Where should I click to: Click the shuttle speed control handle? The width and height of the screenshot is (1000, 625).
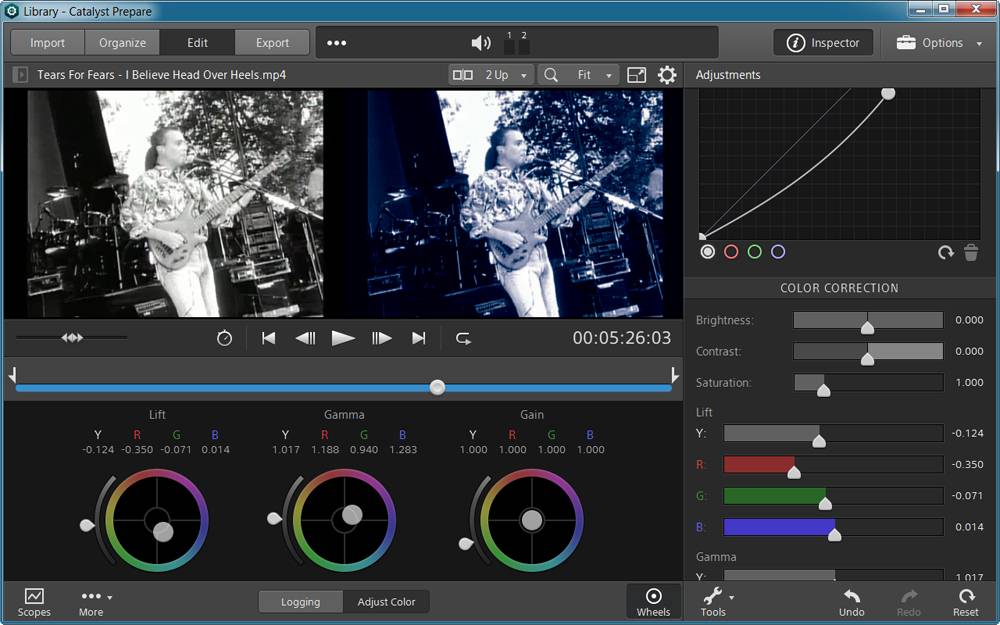click(72, 337)
